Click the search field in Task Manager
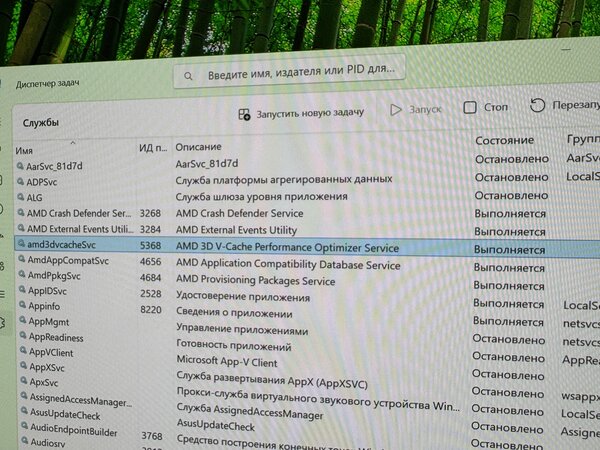Viewport: 600px width, 450px height. [x=289, y=73]
